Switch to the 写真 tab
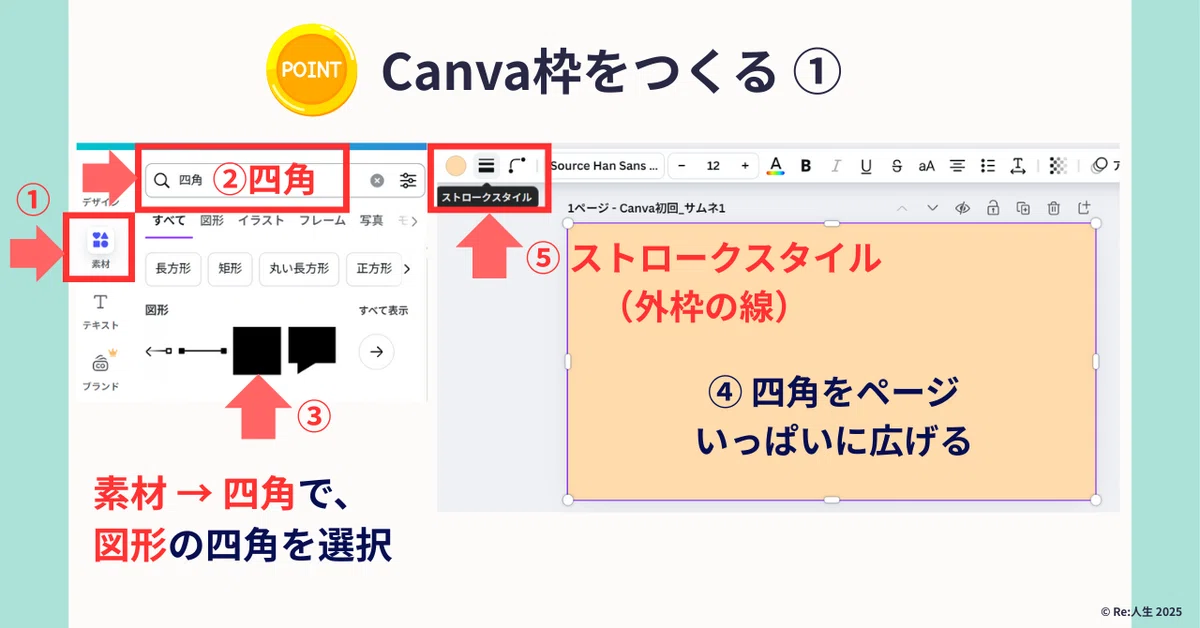The height and width of the screenshot is (628, 1200). tap(371, 220)
